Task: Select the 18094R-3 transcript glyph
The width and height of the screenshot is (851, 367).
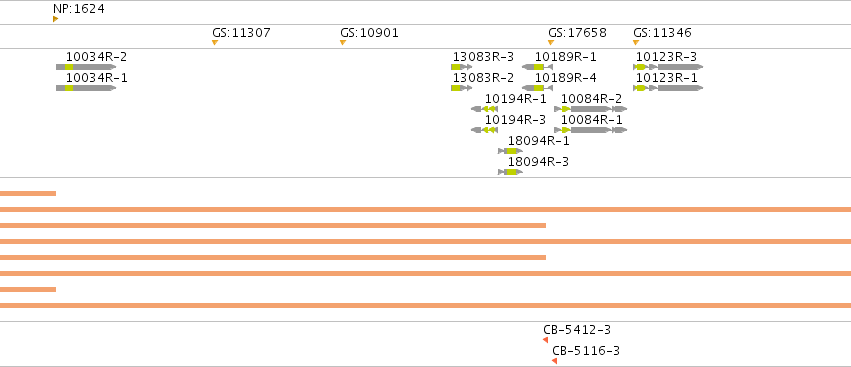Action: (510, 172)
